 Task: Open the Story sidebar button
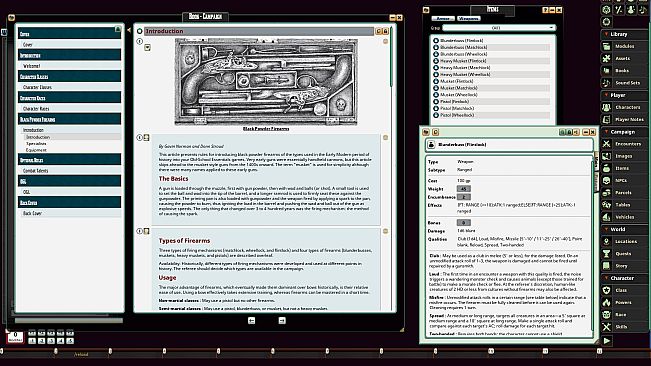624,266
